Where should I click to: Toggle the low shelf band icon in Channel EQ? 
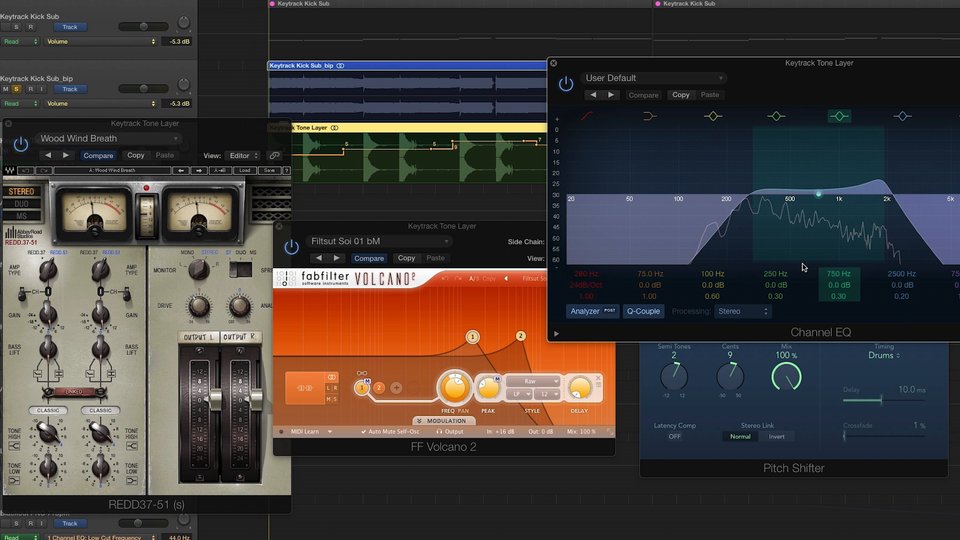point(650,116)
